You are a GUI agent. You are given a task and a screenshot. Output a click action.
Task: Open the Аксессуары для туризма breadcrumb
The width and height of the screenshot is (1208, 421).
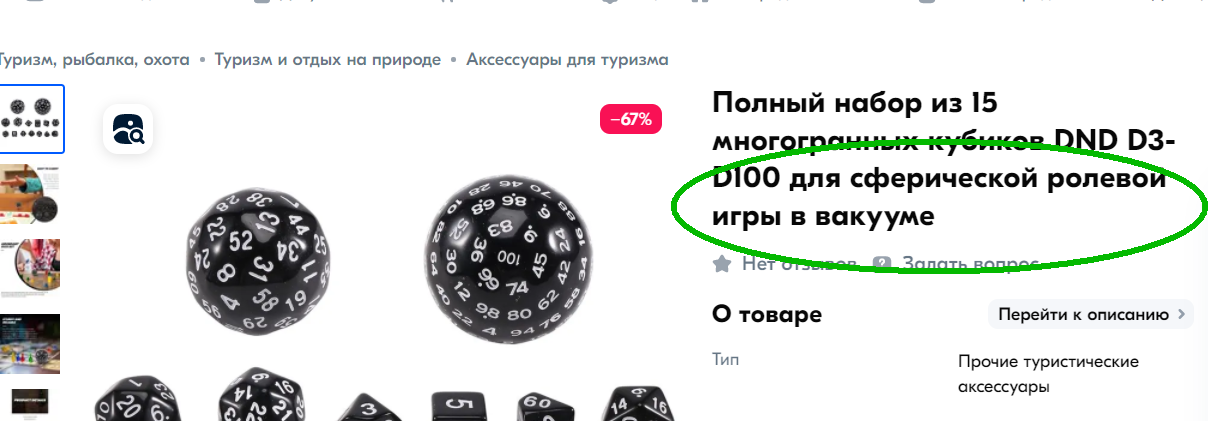[x=567, y=60]
